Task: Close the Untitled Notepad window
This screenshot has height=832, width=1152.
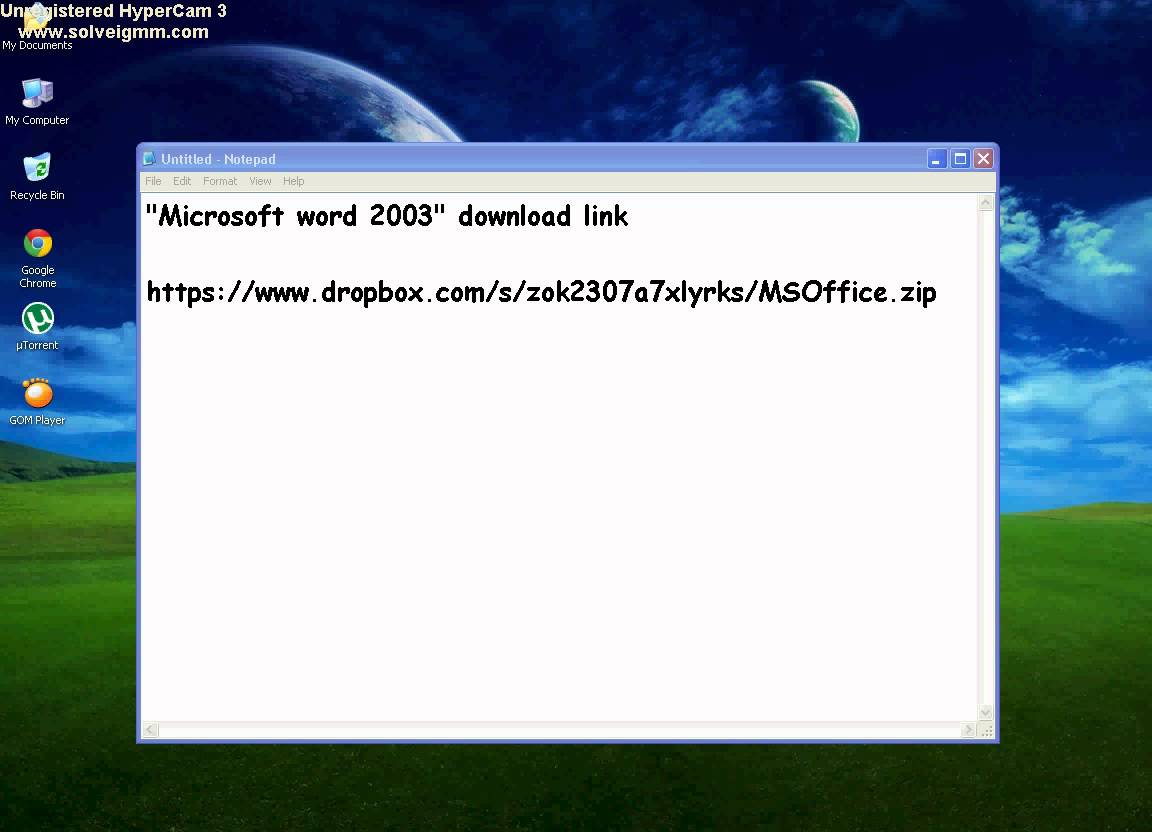Action: click(984, 159)
